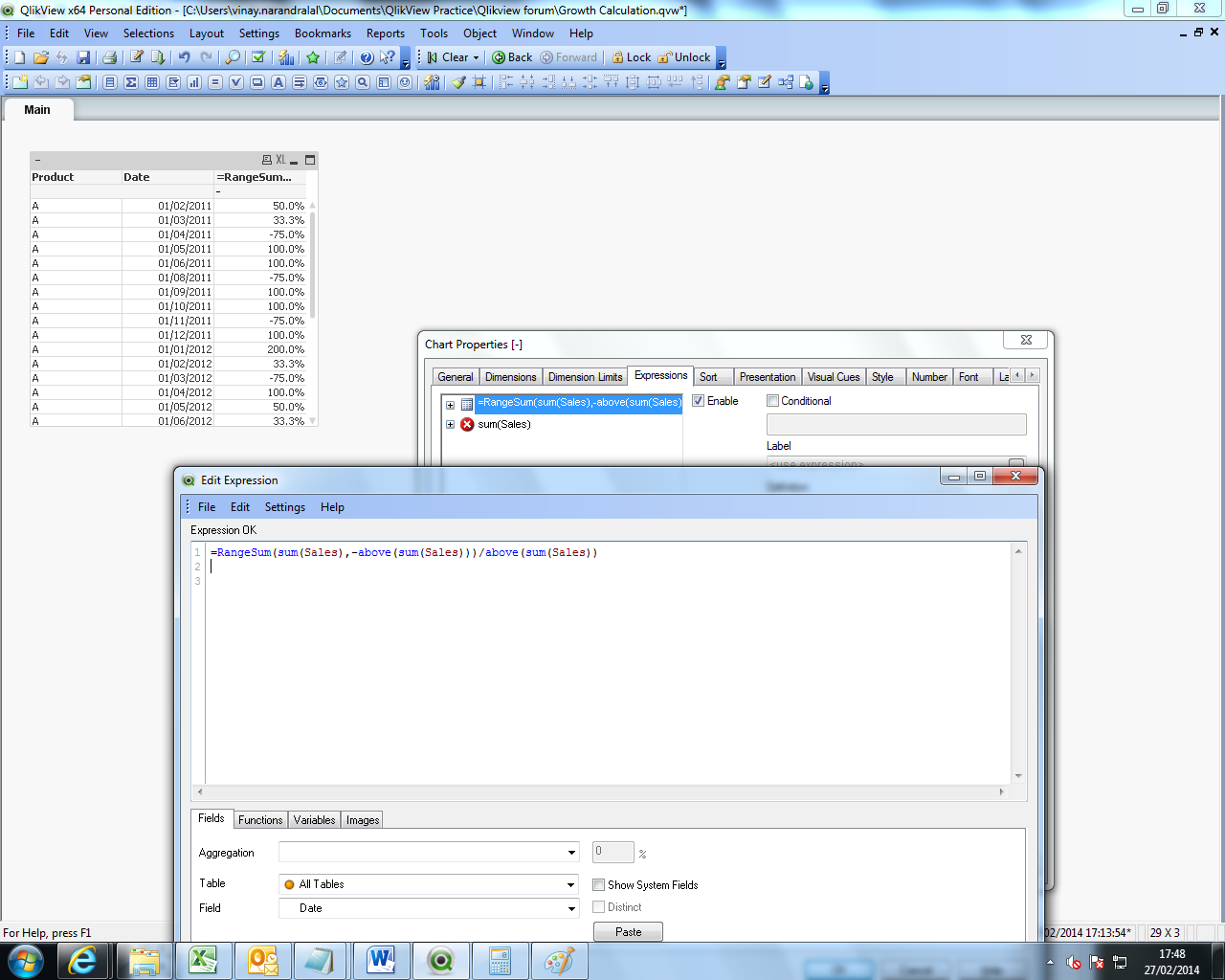Image resolution: width=1225 pixels, height=980 pixels.
Task: Open Help Topics question mark icon
Action: (x=367, y=57)
